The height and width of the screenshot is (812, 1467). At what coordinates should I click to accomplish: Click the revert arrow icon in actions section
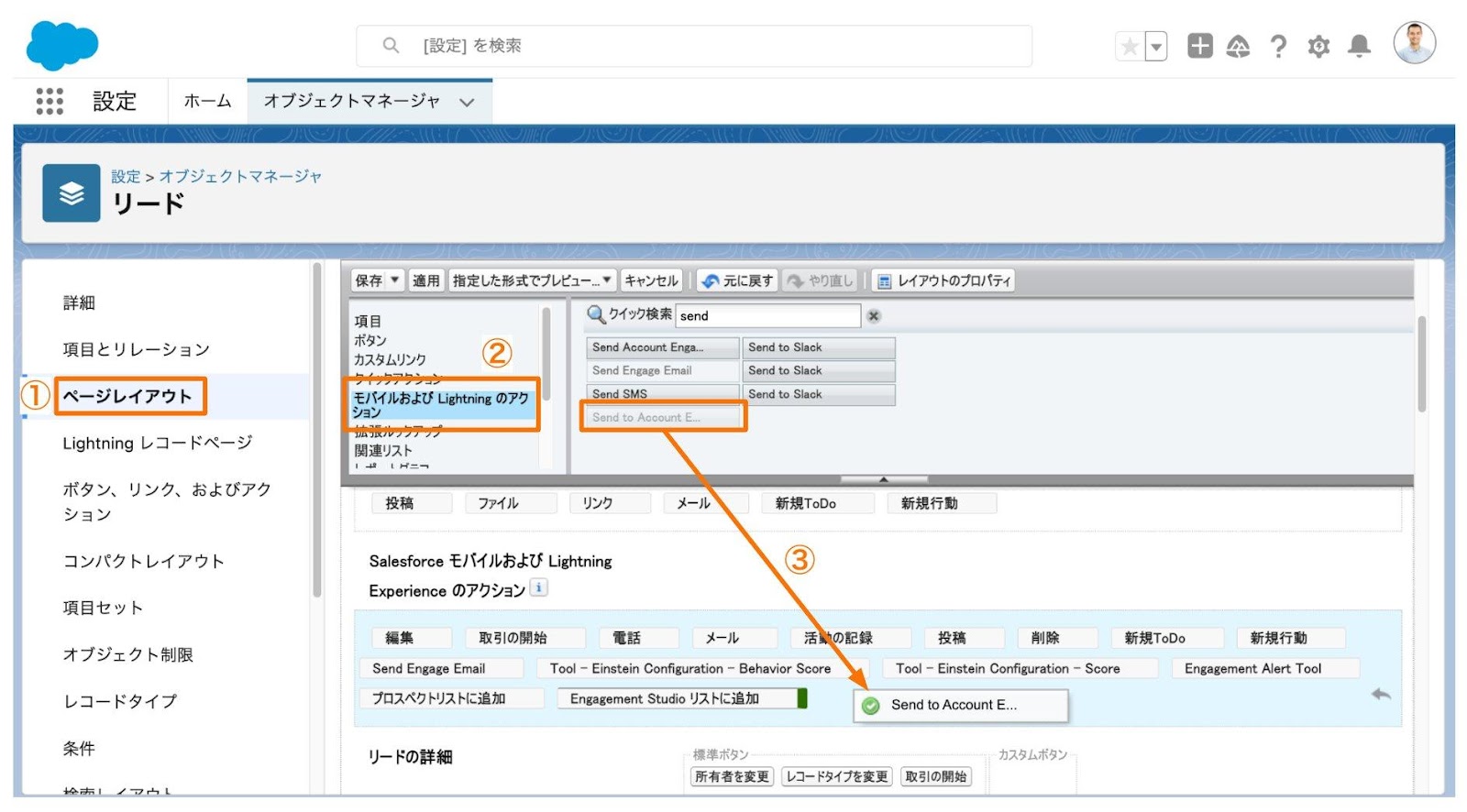1381,695
